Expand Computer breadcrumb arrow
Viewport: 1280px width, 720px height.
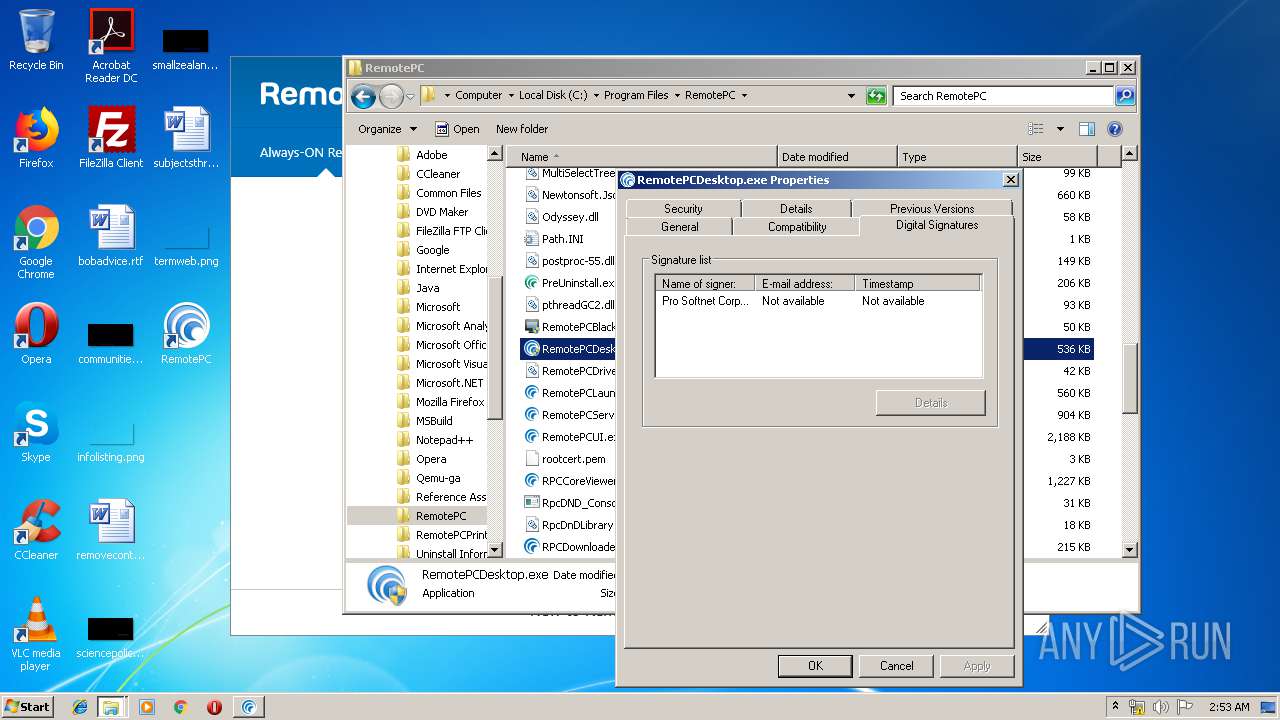click(511, 96)
